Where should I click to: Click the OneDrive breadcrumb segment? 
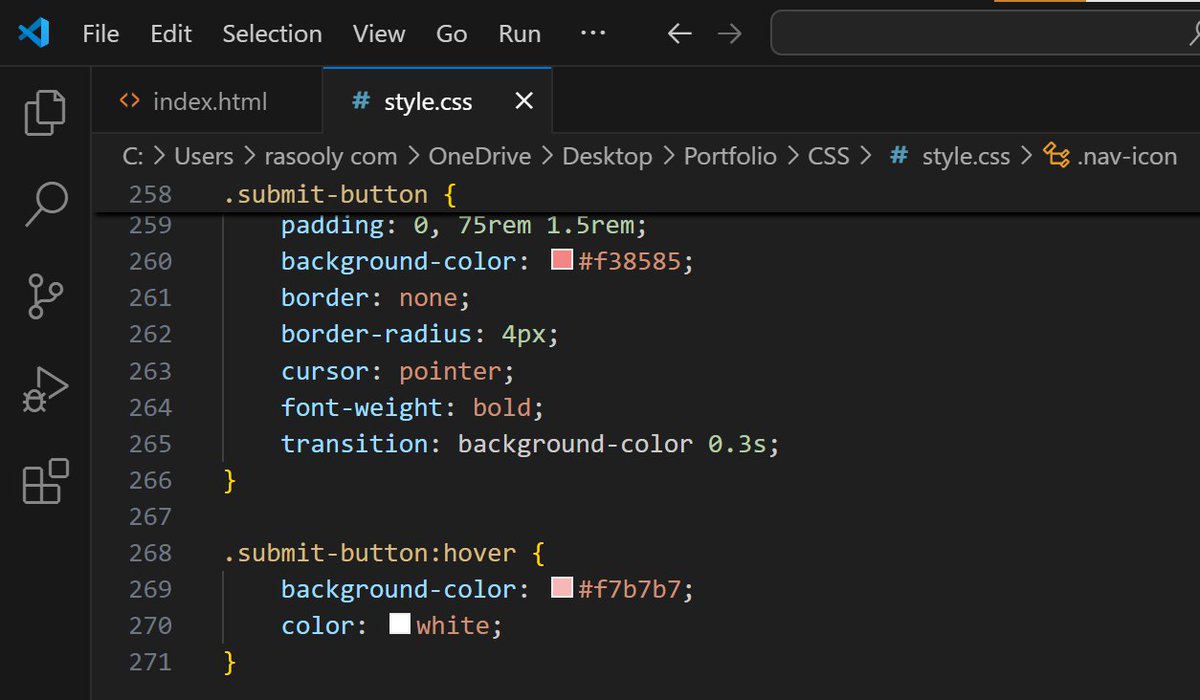tap(480, 156)
